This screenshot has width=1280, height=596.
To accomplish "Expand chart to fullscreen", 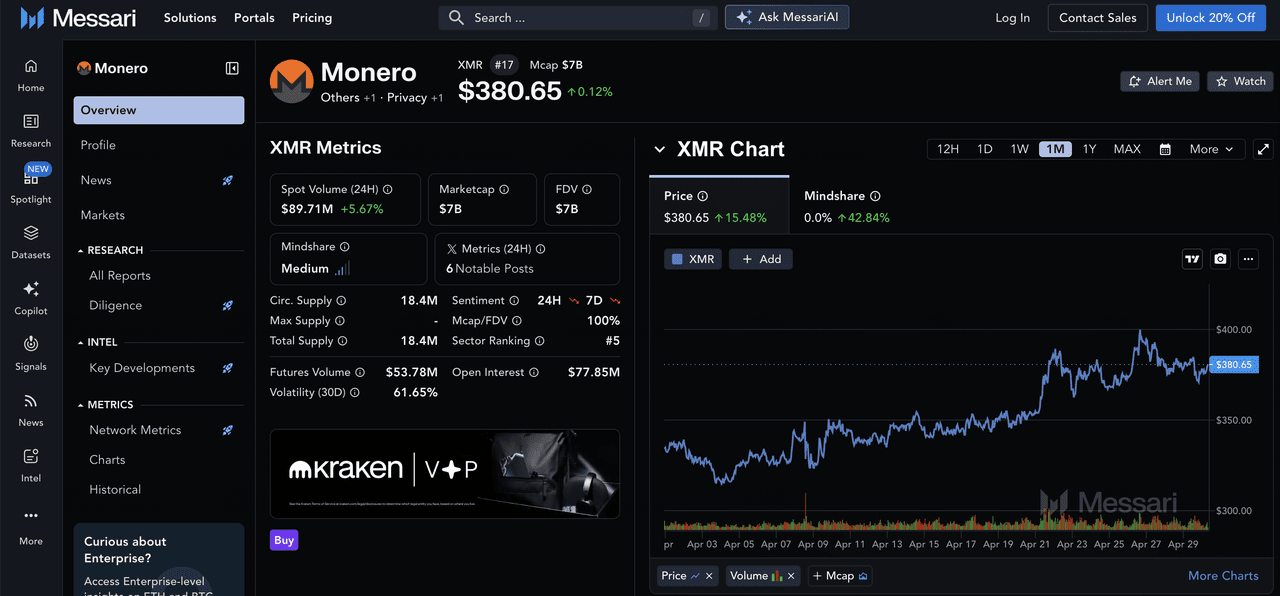I will tap(1263, 149).
